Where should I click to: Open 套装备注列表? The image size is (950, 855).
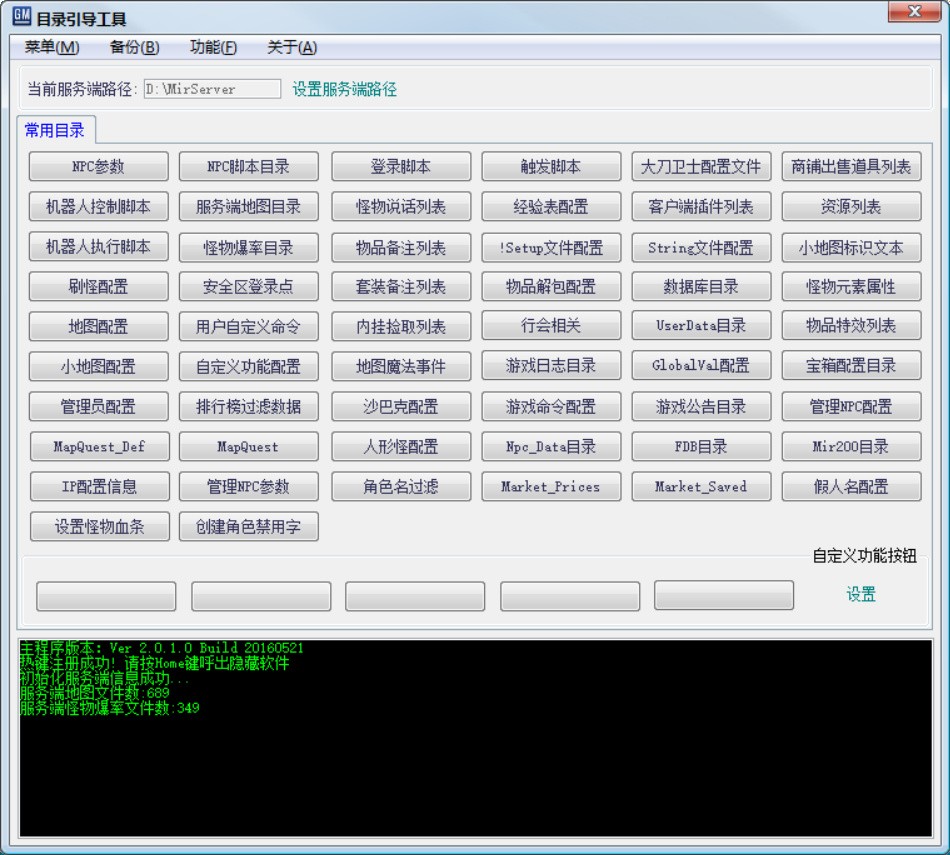[x=400, y=286]
